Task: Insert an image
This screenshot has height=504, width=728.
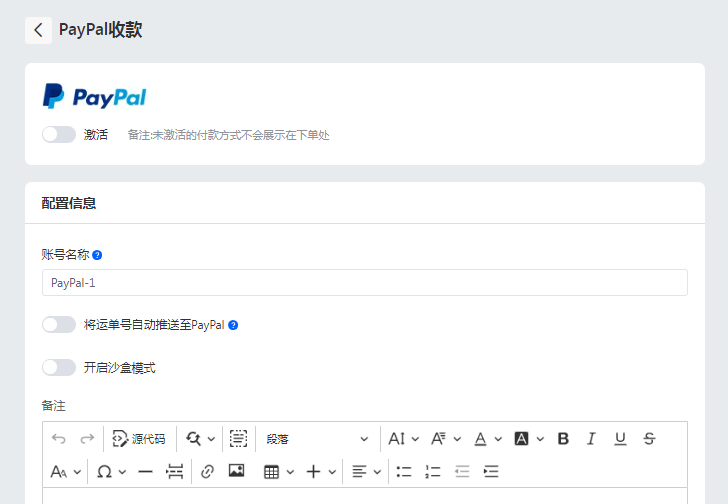Action: click(x=236, y=471)
